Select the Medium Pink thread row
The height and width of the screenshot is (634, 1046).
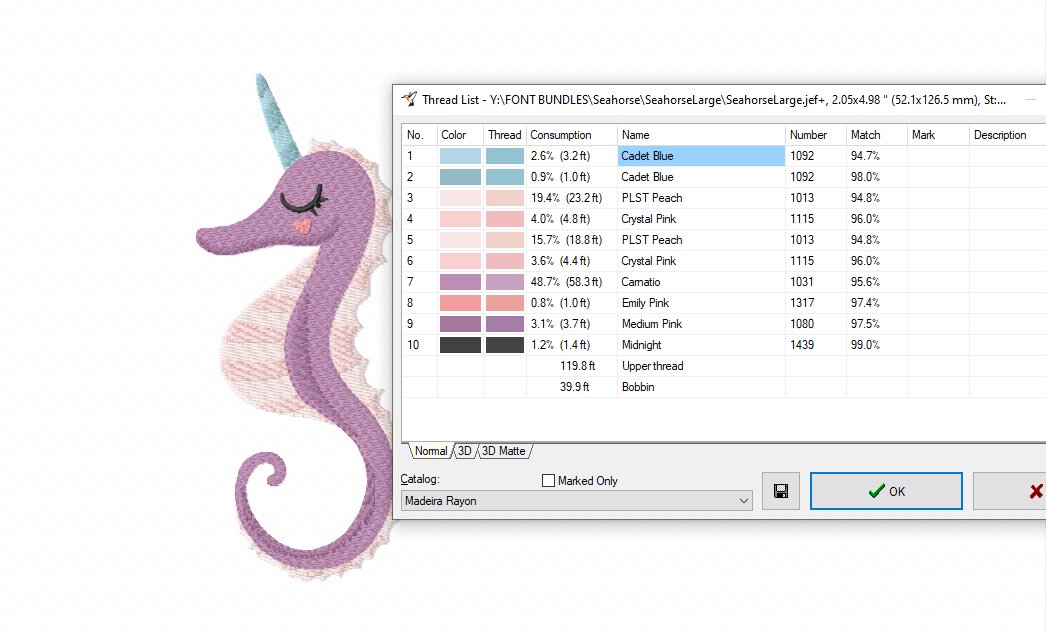pyautogui.click(x=645, y=323)
